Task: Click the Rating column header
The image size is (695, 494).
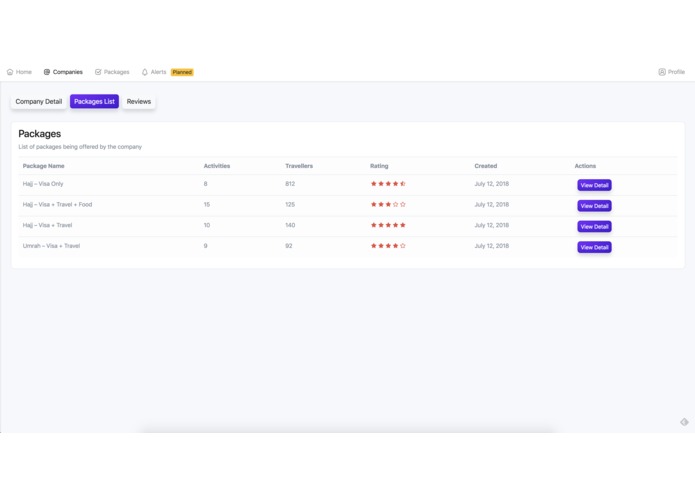Action: click(x=379, y=166)
